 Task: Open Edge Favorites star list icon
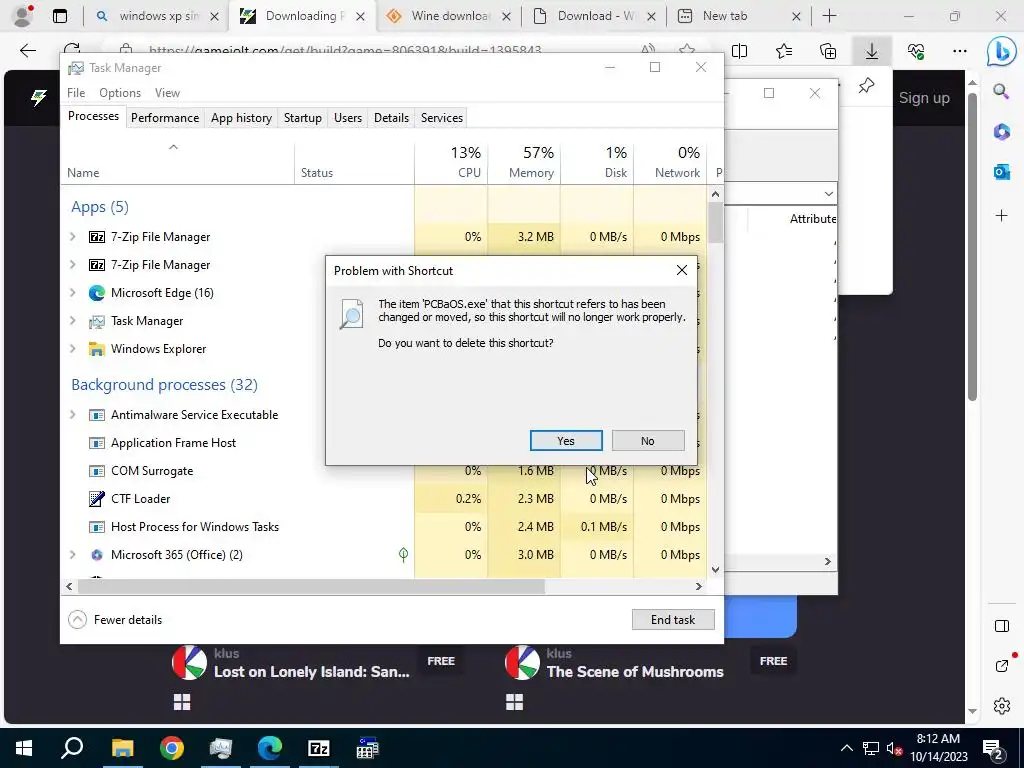point(784,51)
